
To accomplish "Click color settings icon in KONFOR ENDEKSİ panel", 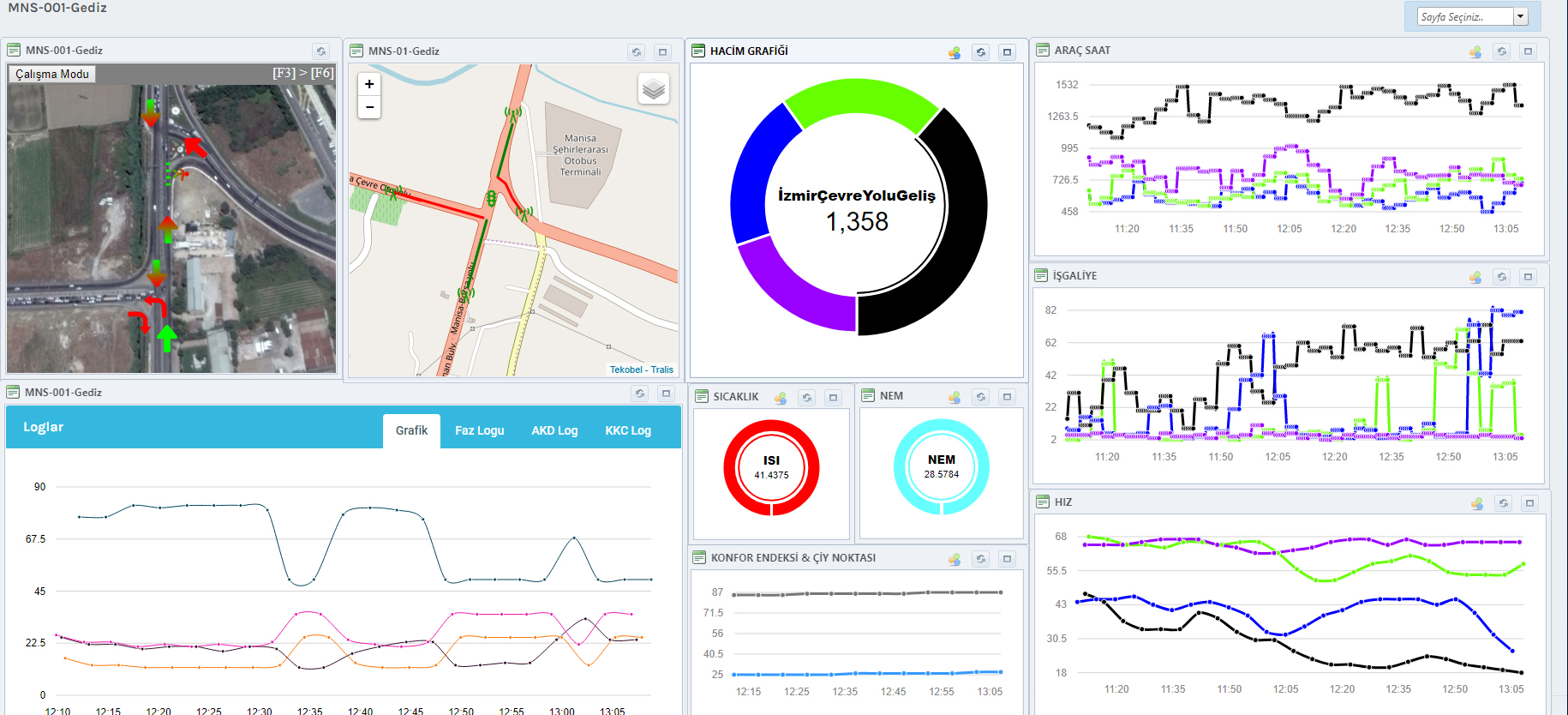I will tap(955, 559).
